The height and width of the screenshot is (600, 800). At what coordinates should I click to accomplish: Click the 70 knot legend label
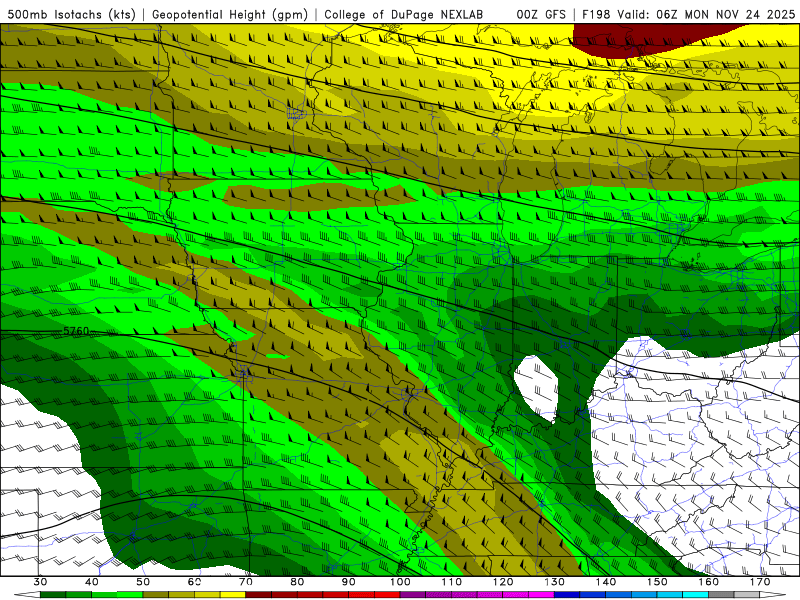point(246,582)
